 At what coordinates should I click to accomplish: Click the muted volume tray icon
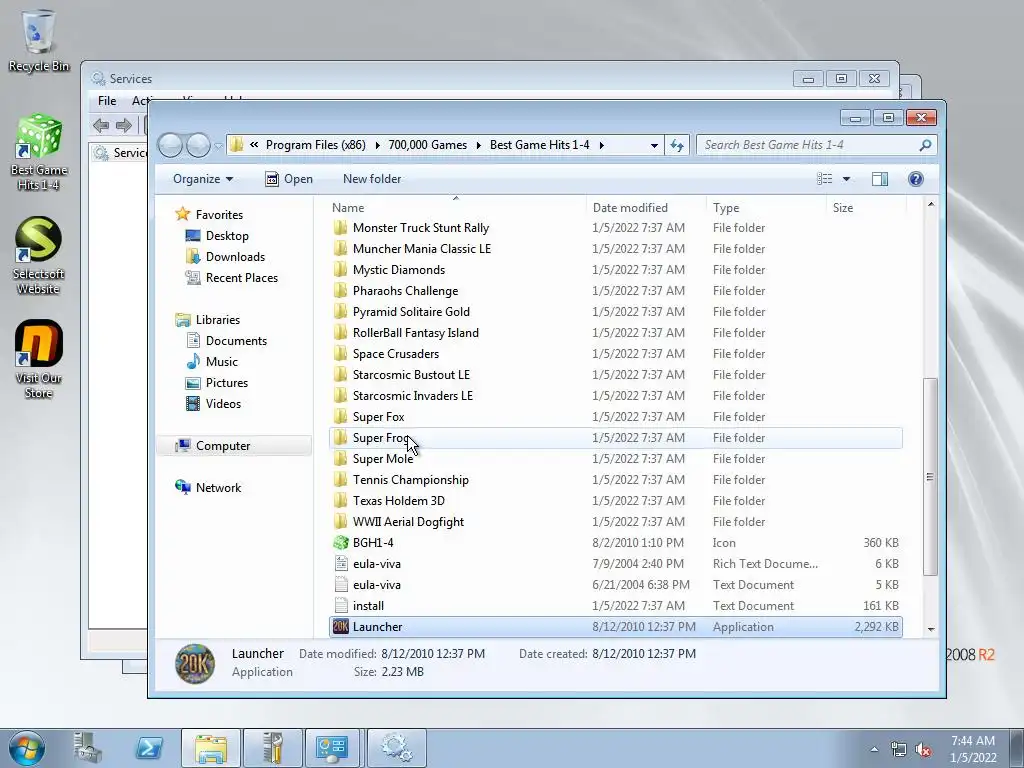(923, 749)
